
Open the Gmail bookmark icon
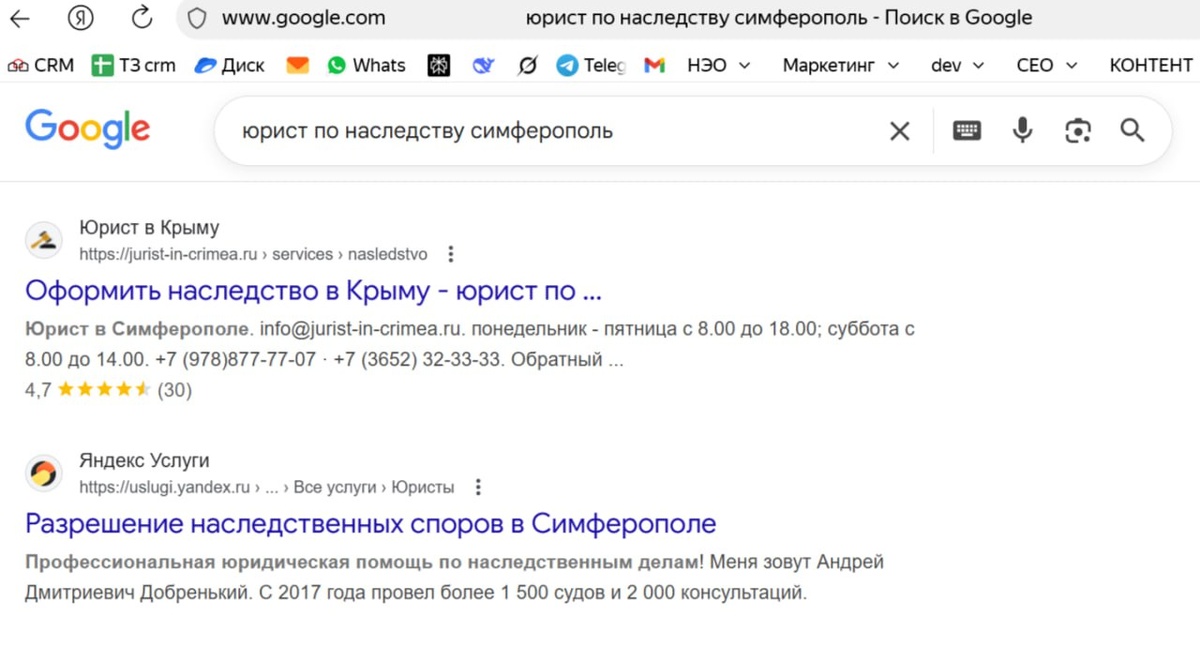(x=655, y=65)
